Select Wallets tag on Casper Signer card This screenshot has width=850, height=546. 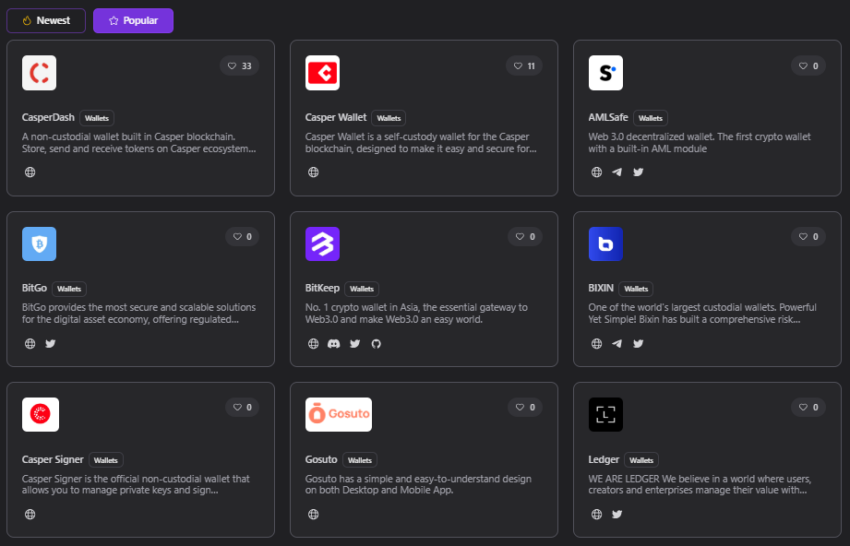pyautogui.click(x=106, y=460)
